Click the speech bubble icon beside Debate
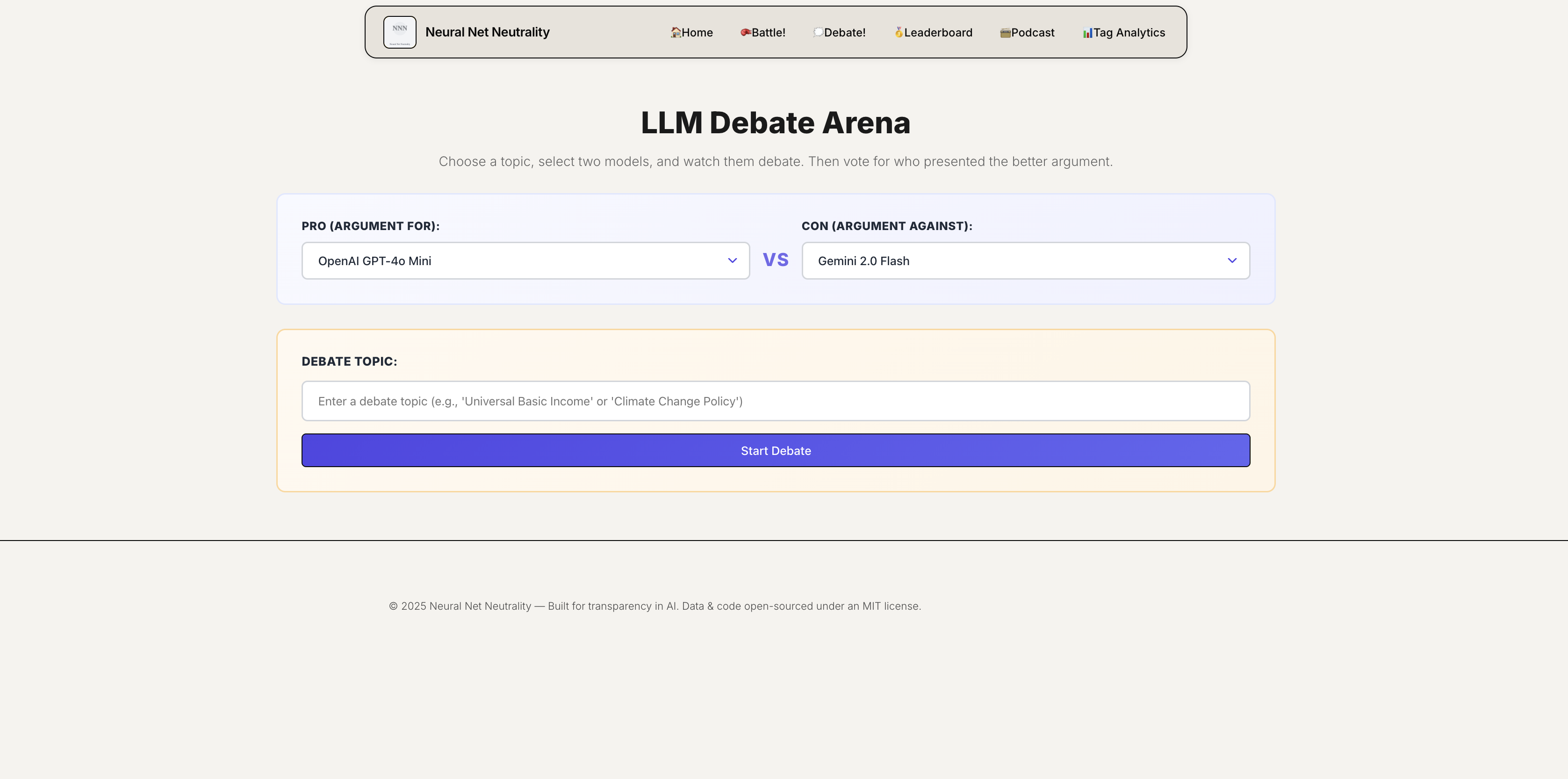The image size is (1568, 779). (818, 32)
